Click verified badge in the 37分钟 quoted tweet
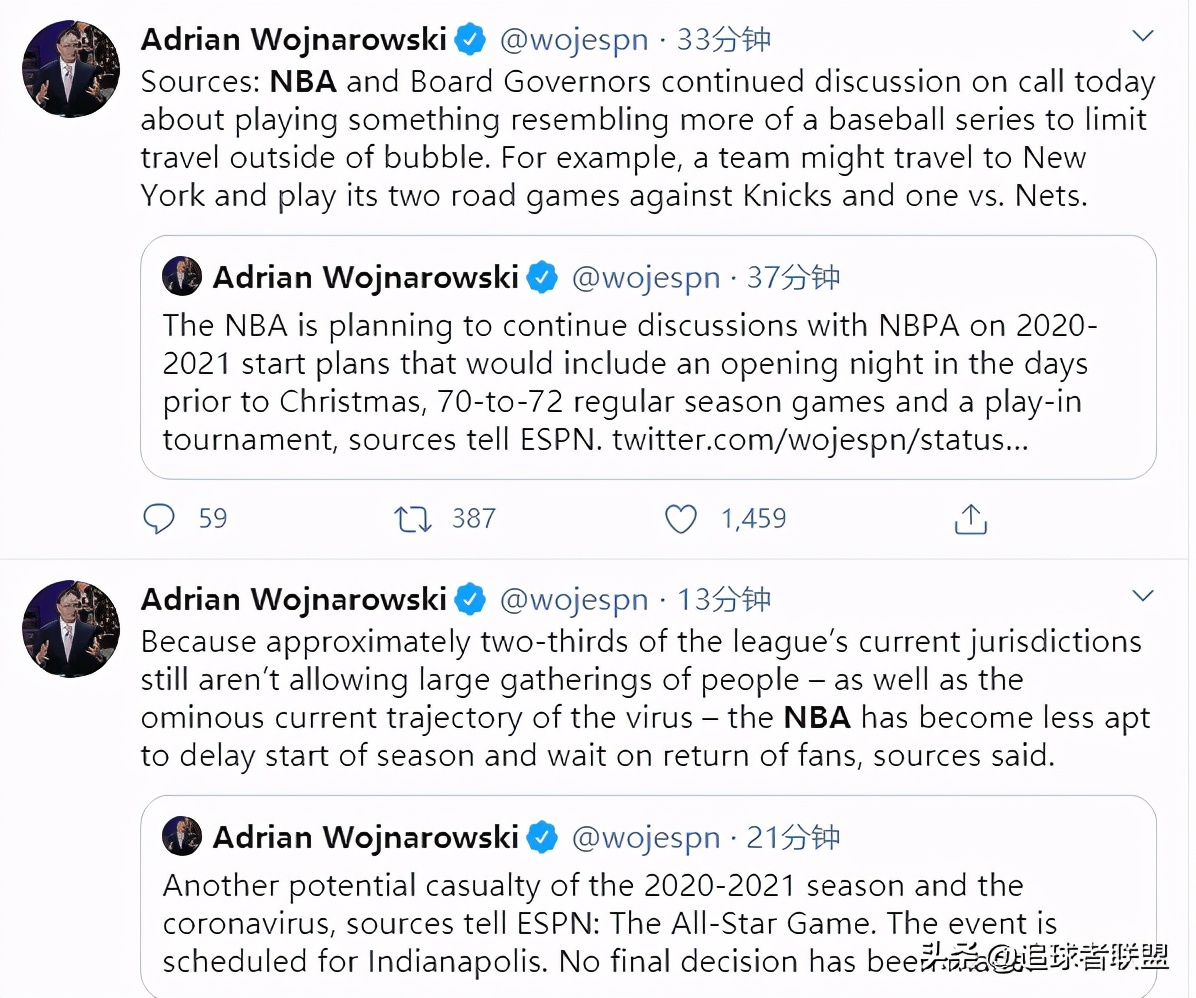 (x=542, y=277)
